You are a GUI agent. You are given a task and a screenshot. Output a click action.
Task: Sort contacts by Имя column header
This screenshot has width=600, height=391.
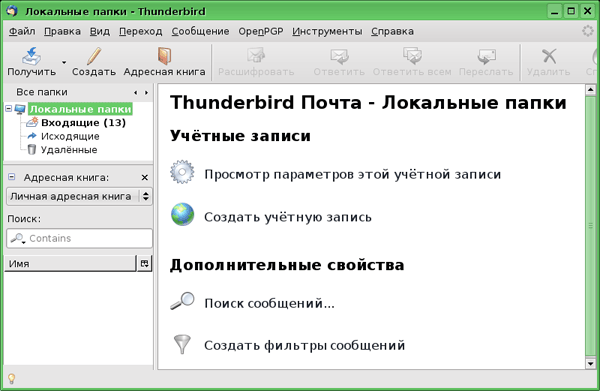(x=70, y=264)
